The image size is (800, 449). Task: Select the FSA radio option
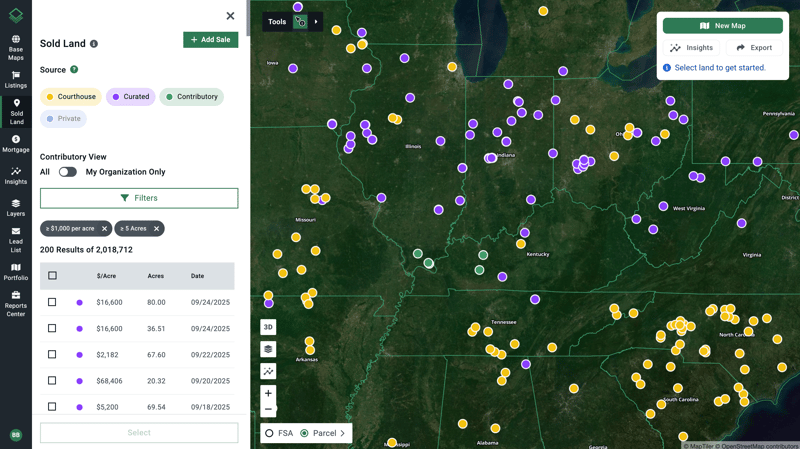(269, 433)
